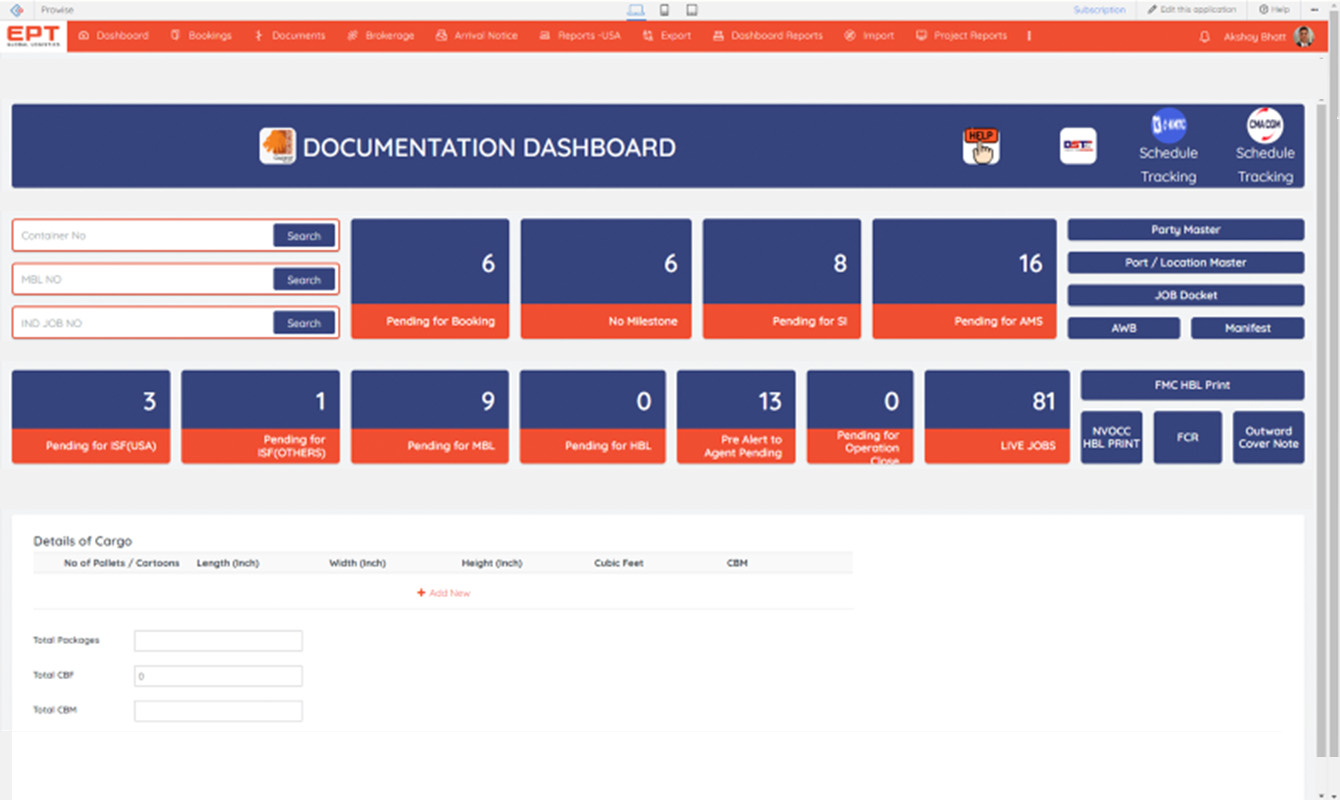This screenshot has height=800, width=1340.
Task: Open the three-dot overflow menu in navbar
Action: coord(1029,36)
